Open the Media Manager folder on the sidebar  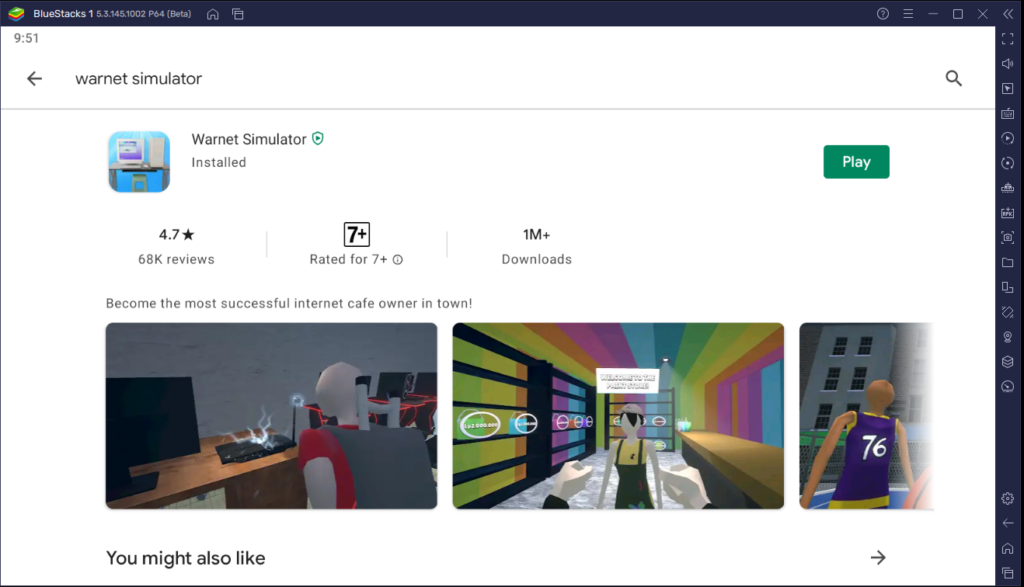pos(1007,262)
